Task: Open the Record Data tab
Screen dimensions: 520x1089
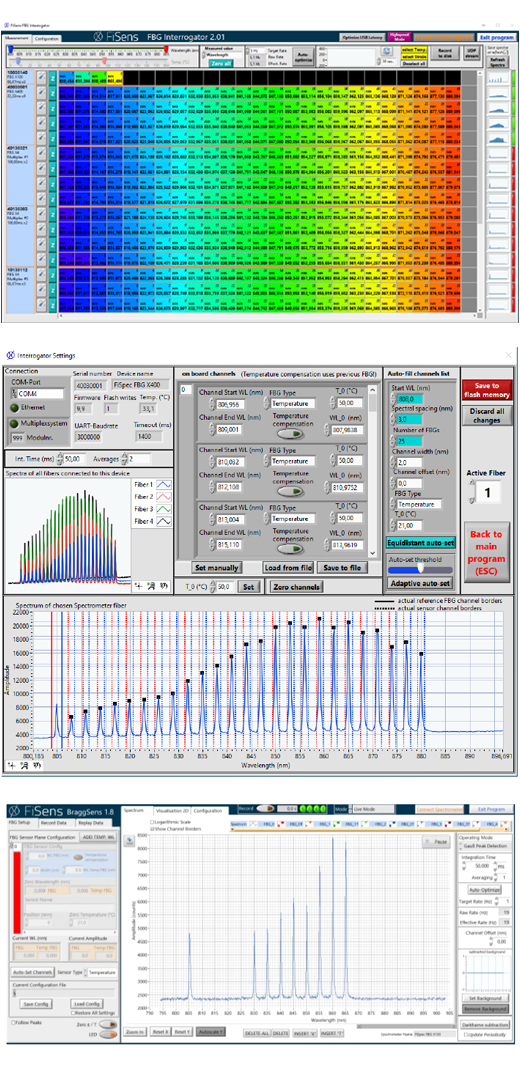Action: click(51, 824)
